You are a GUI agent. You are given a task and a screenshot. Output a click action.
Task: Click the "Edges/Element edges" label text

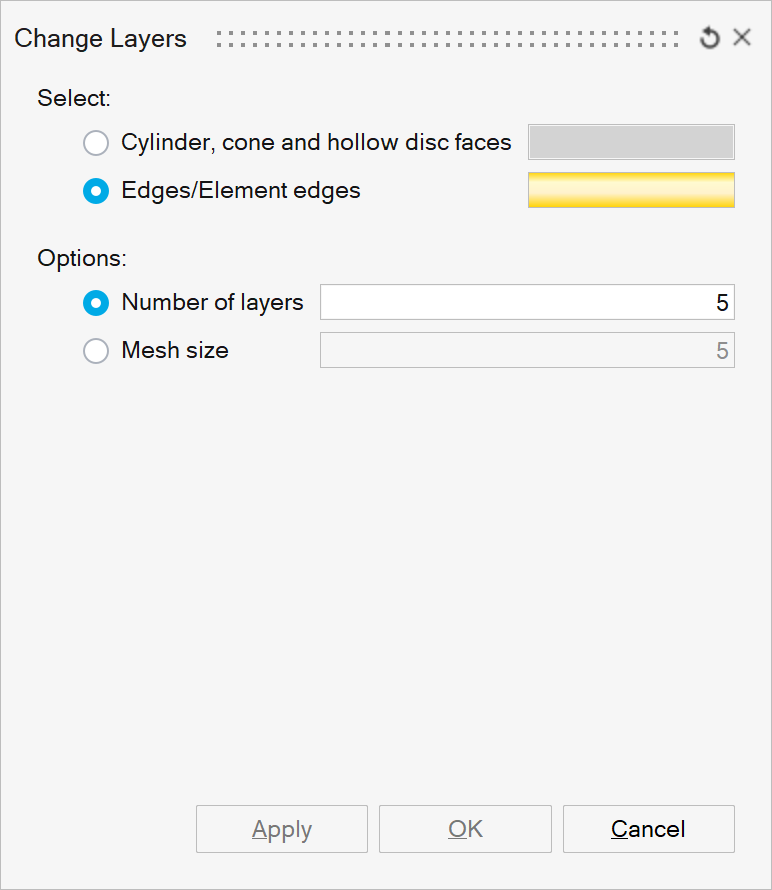[241, 191]
